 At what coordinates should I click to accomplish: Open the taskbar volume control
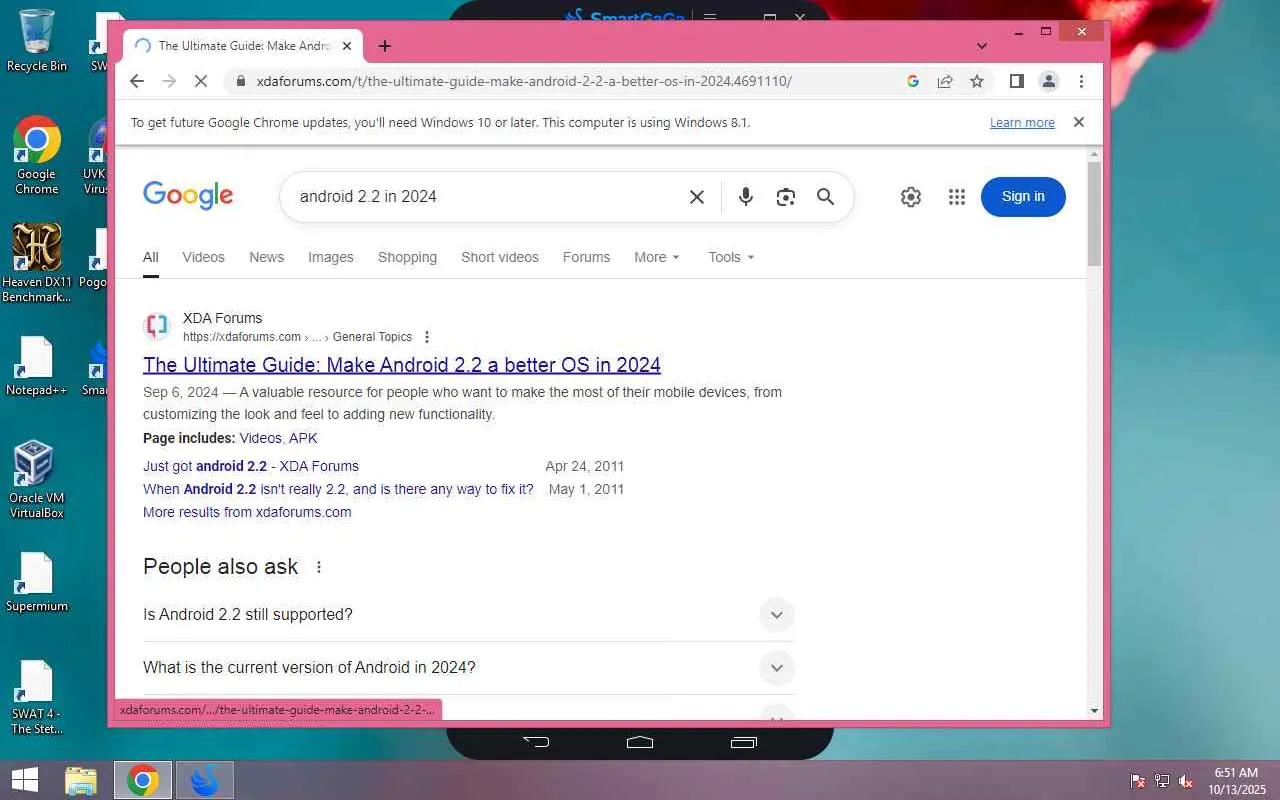point(1186,781)
